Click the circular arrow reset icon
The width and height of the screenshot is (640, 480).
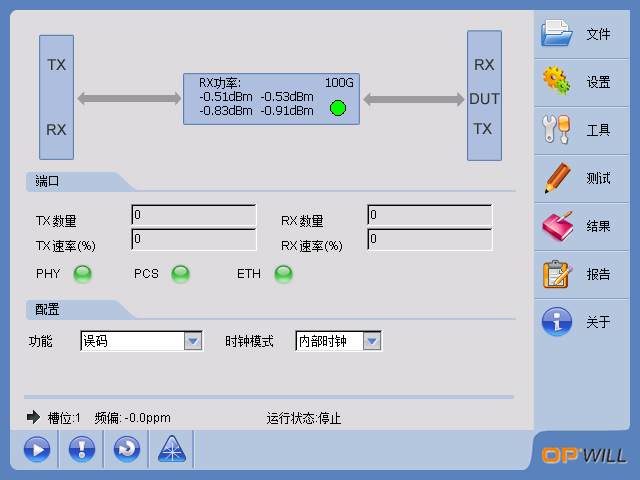127,449
